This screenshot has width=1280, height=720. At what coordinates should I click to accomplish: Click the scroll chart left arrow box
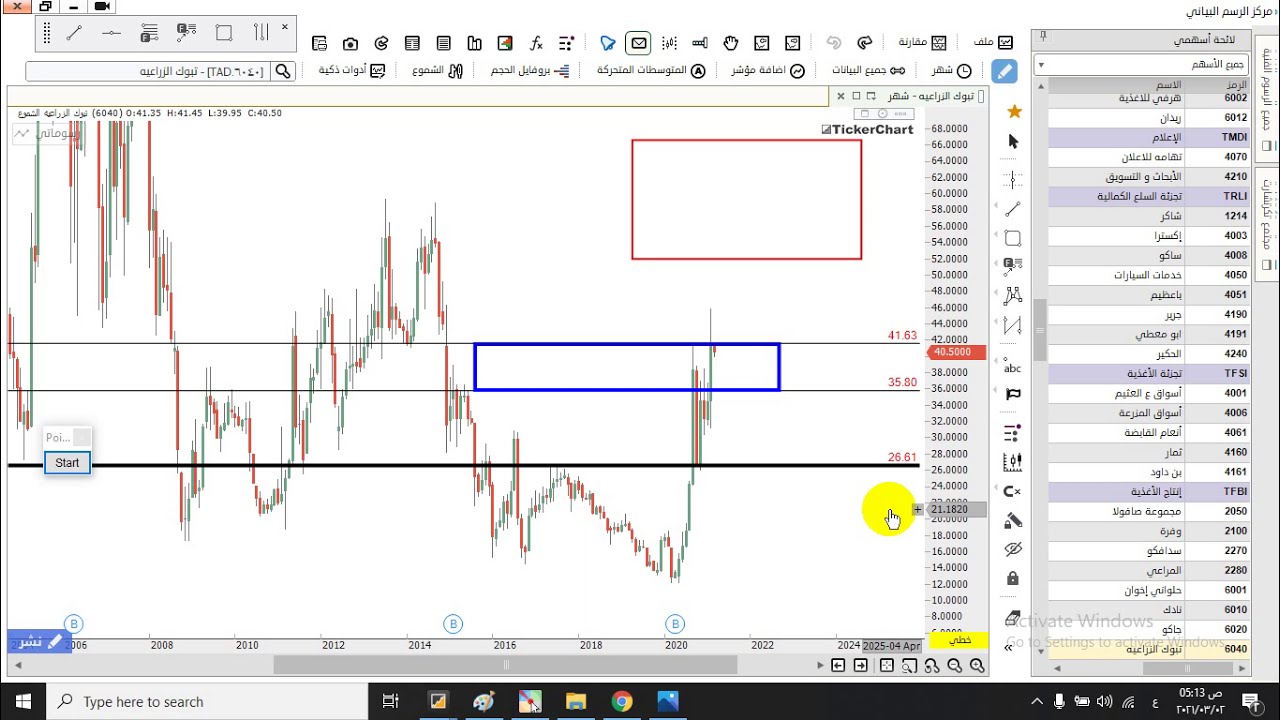pos(838,666)
